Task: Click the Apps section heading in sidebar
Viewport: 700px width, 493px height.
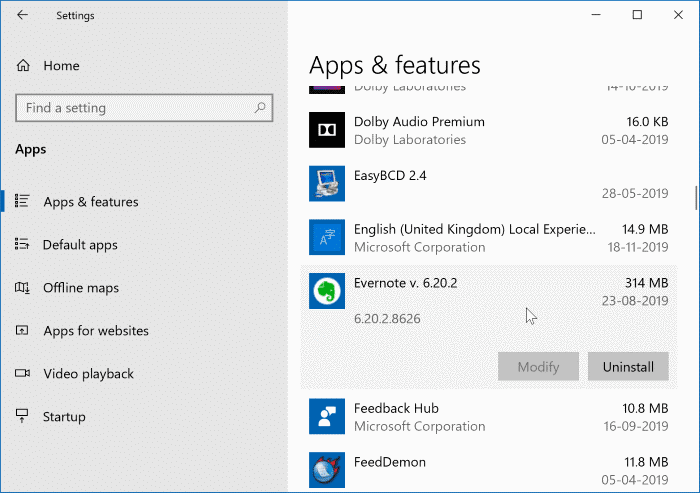Action: tap(30, 149)
